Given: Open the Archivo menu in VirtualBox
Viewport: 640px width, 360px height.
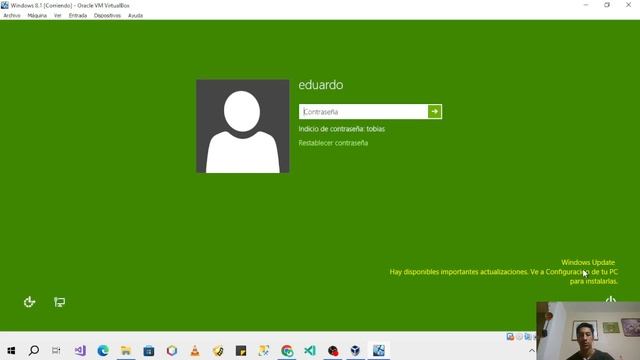Looking at the screenshot, I should click(12, 16).
